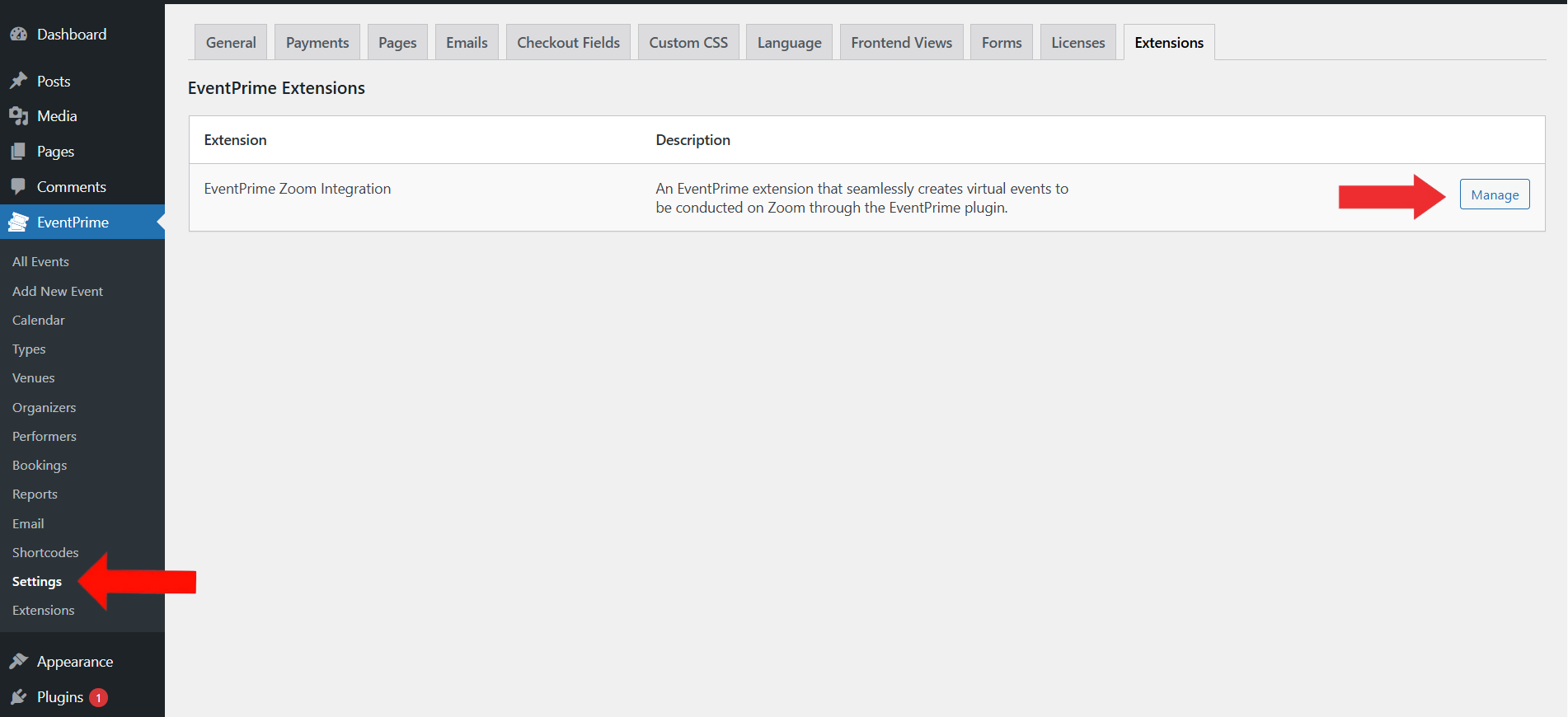Screen dimensions: 1568x717
Task: Manage the EventPrime Zoom Integration extension
Action: click(x=1495, y=194)
